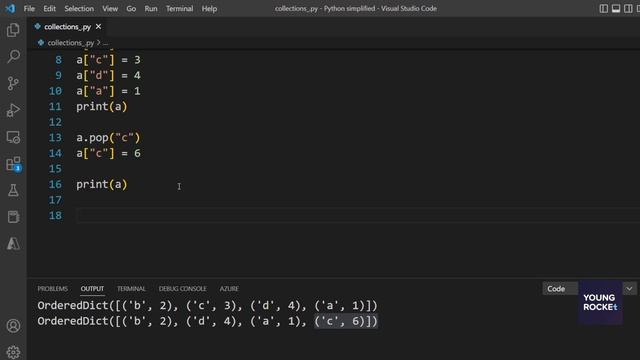Open the Terminal menu
The image size is (640, 360).
coord(179,9)
